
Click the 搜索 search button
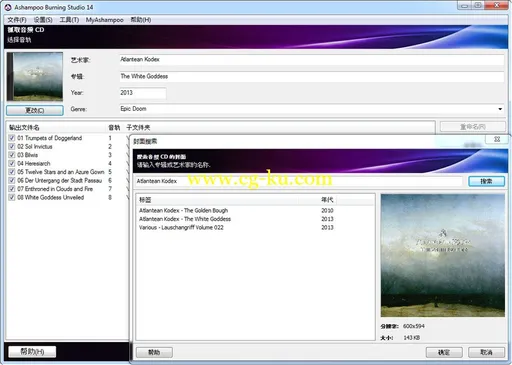[486, 181]
